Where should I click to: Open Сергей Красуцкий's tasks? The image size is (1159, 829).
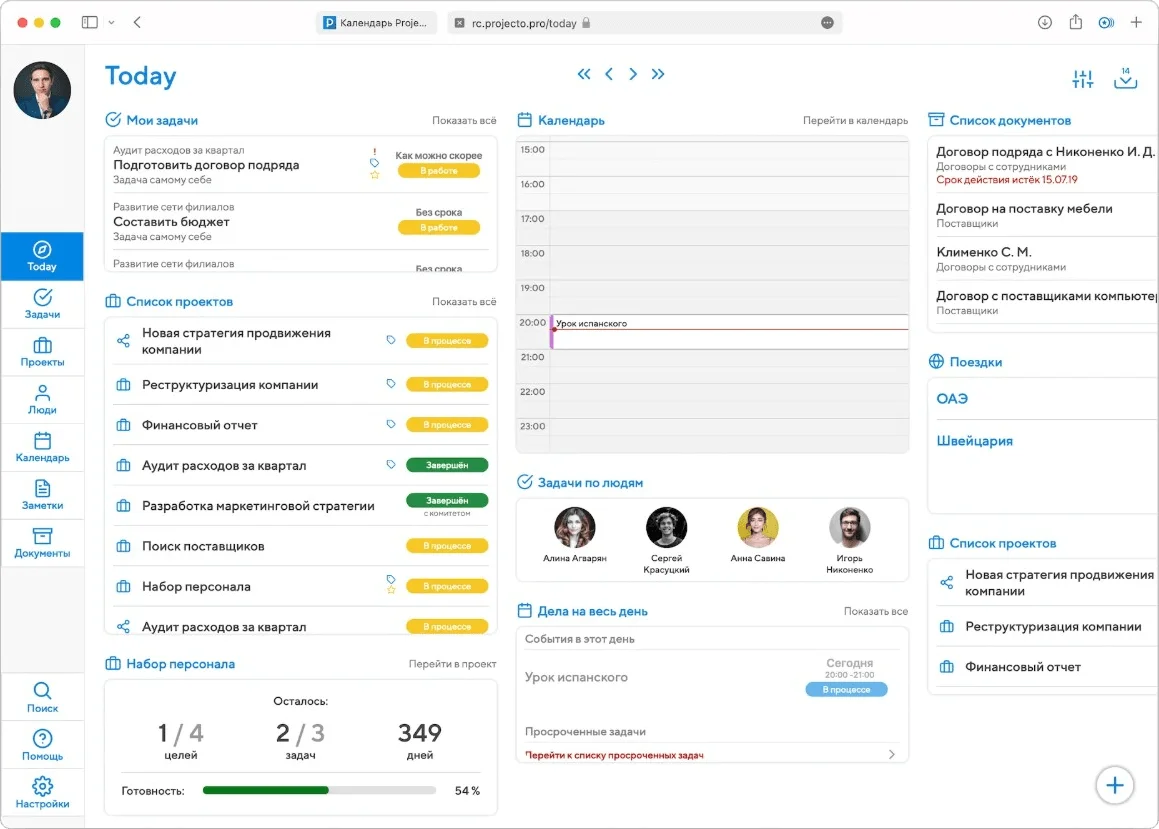click(x=666, y=540)
